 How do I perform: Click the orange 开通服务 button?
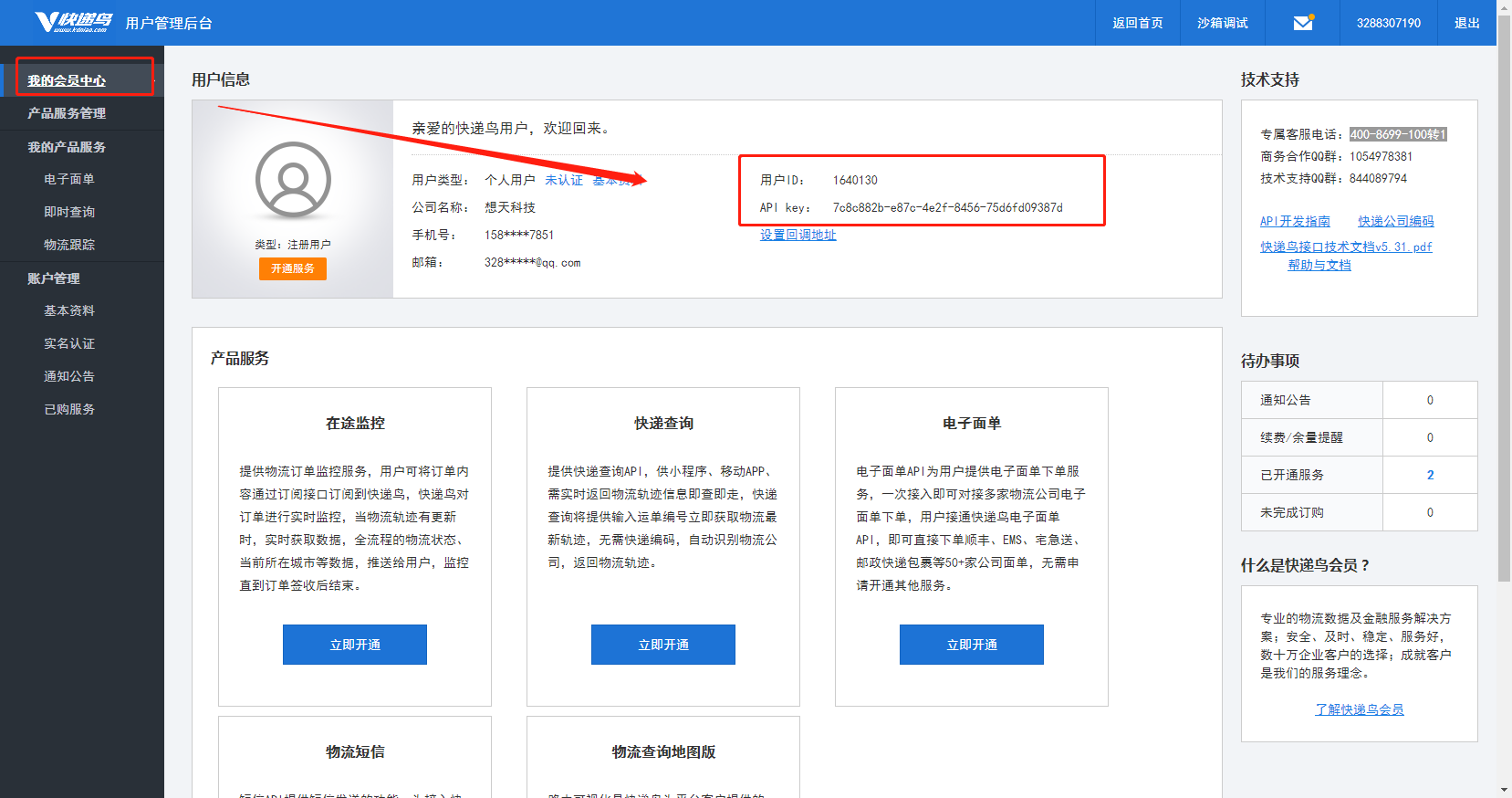click(x=292, y=268)
